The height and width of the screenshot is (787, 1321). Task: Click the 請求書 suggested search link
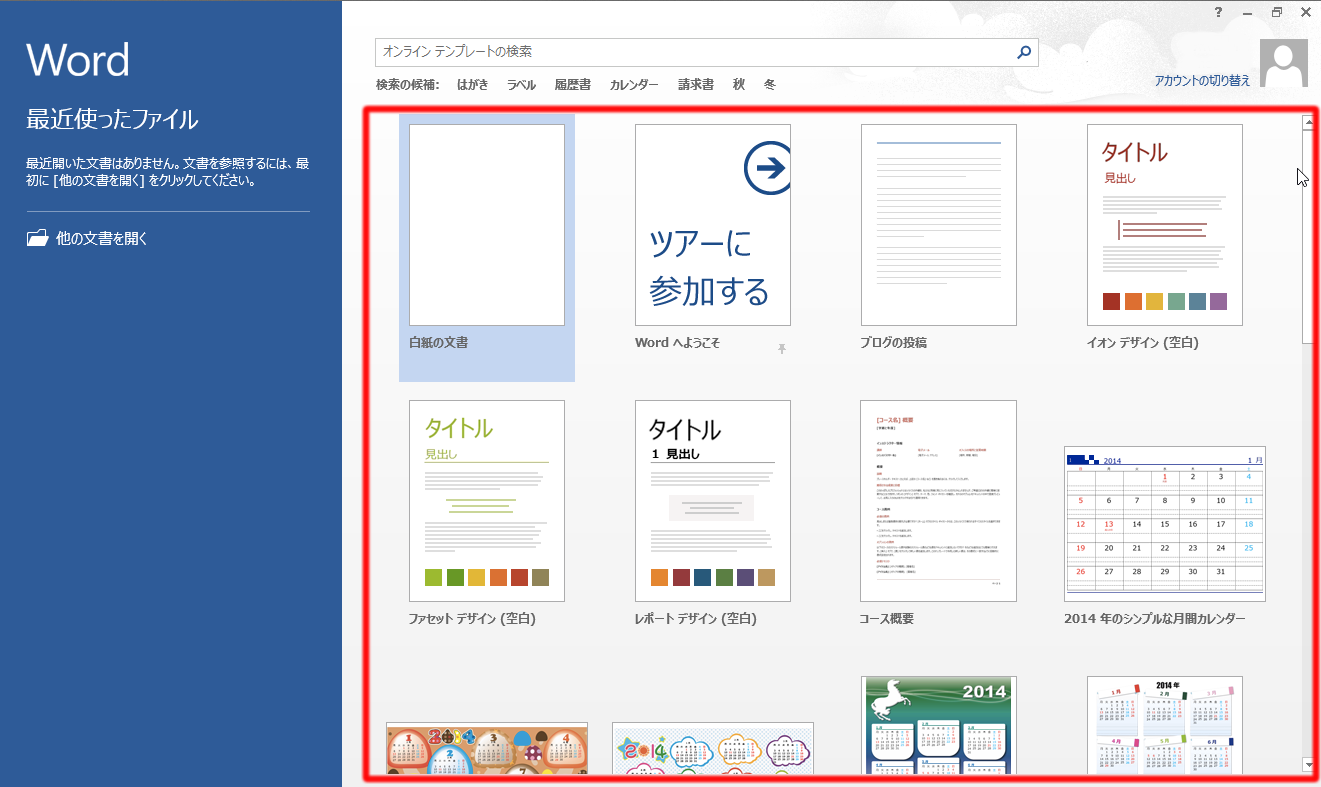[x=695, y=85]
